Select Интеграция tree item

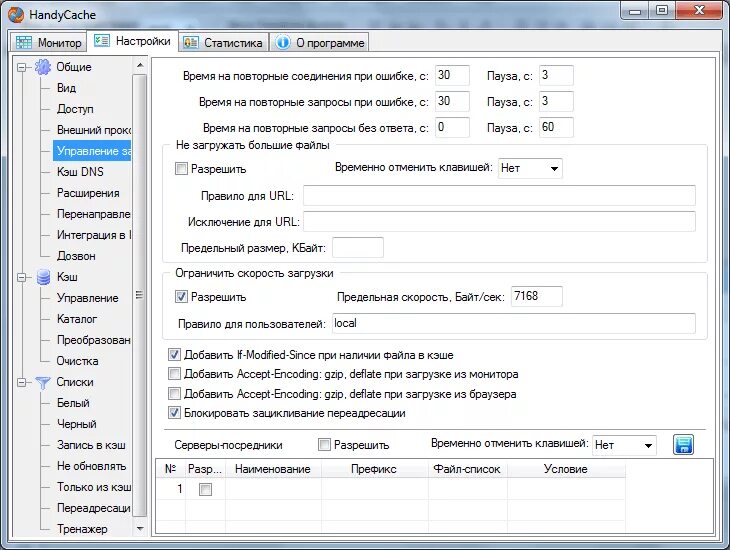[93, 235]
